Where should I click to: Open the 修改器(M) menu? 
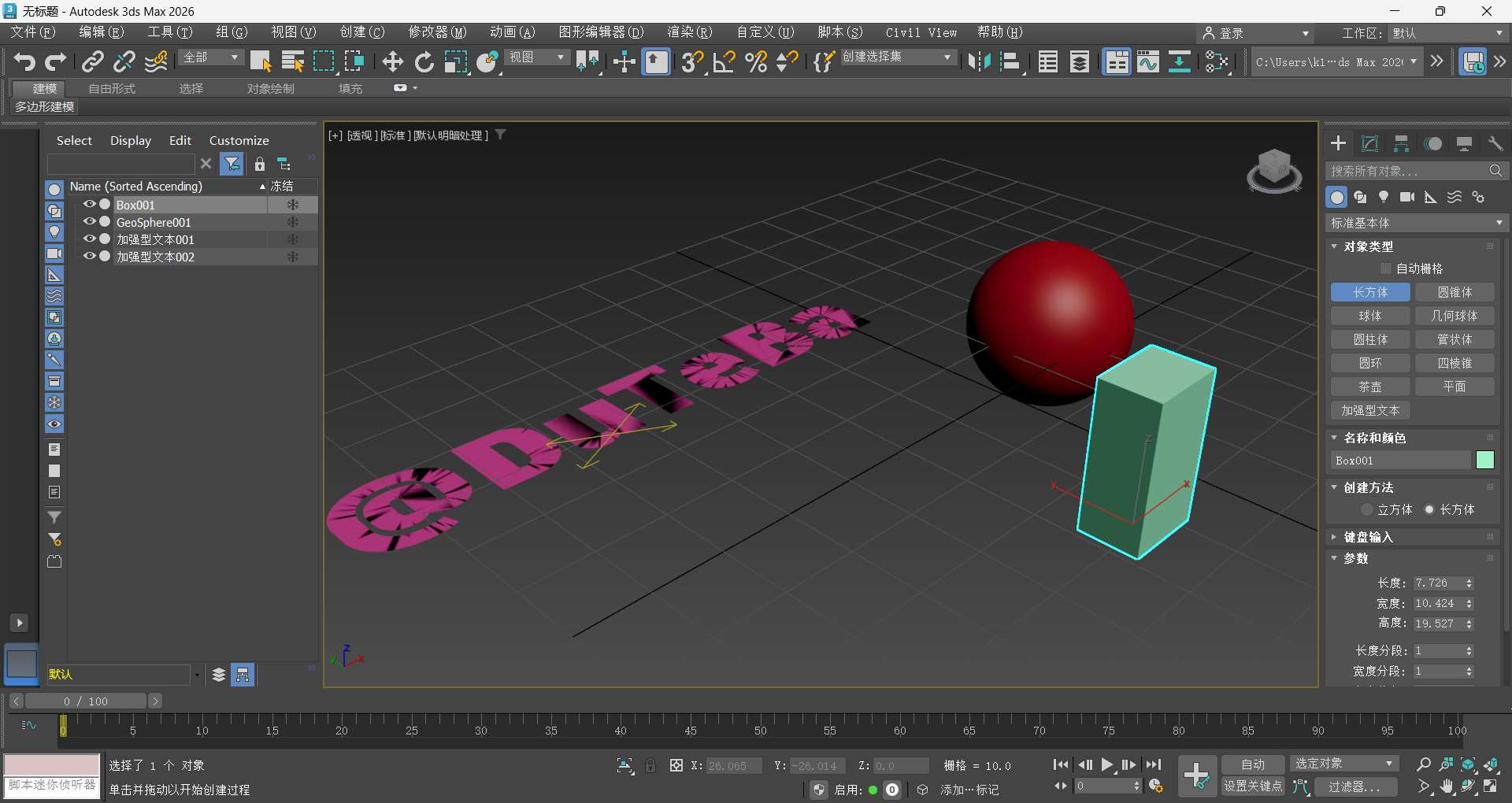[x=437, y=32]
